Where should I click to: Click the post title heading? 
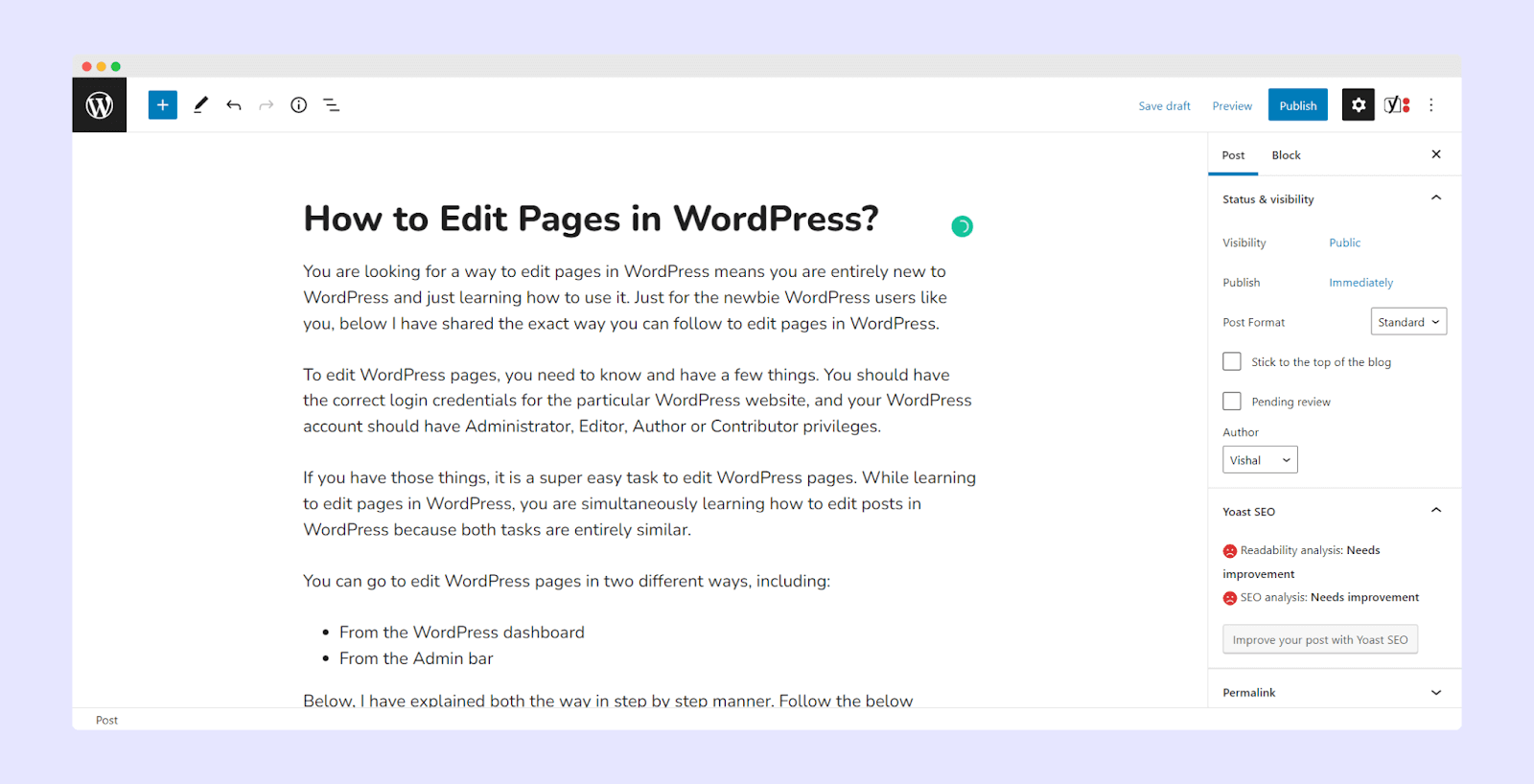[591, 219]
